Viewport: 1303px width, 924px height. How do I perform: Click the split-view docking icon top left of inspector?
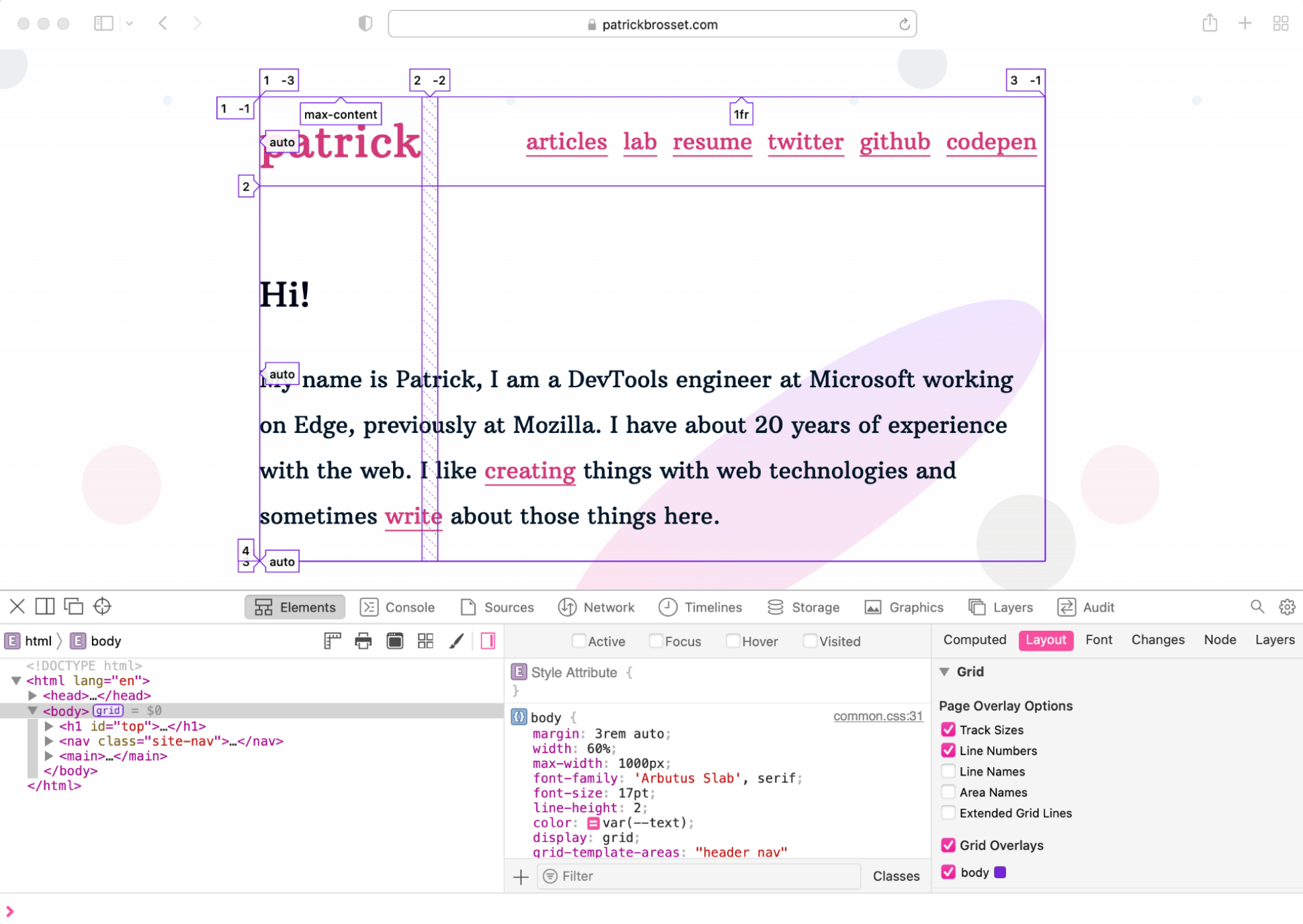pyautogui.click(x=45, y=606)
